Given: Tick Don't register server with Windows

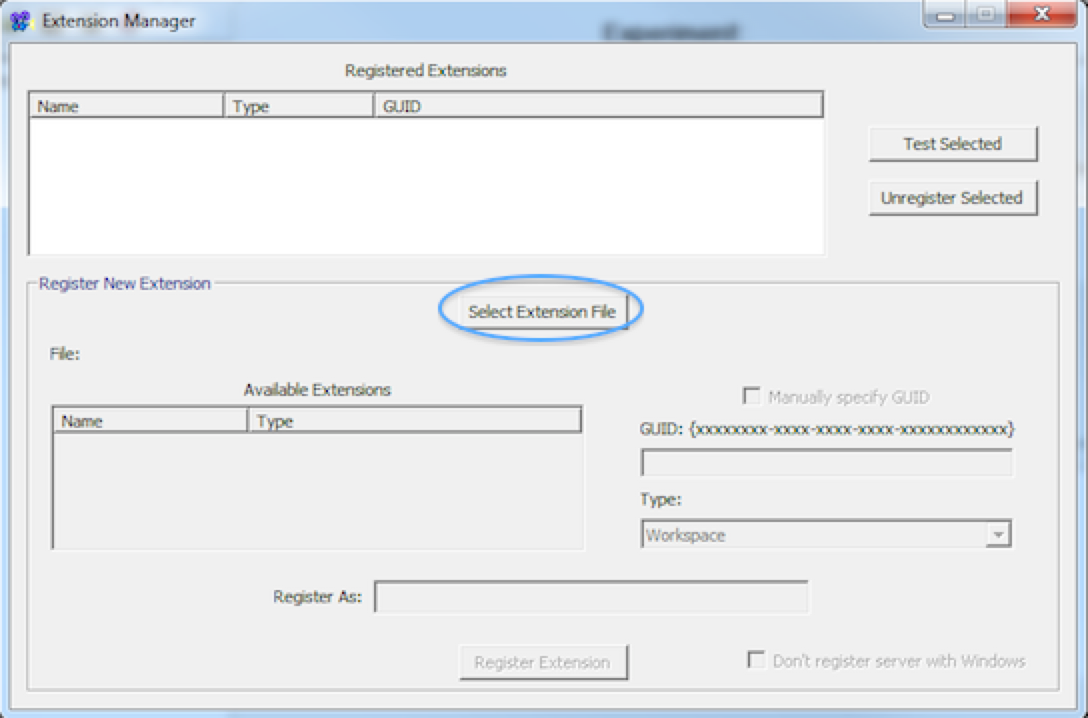Looking at the screenshot, I should tap(757, 661).
